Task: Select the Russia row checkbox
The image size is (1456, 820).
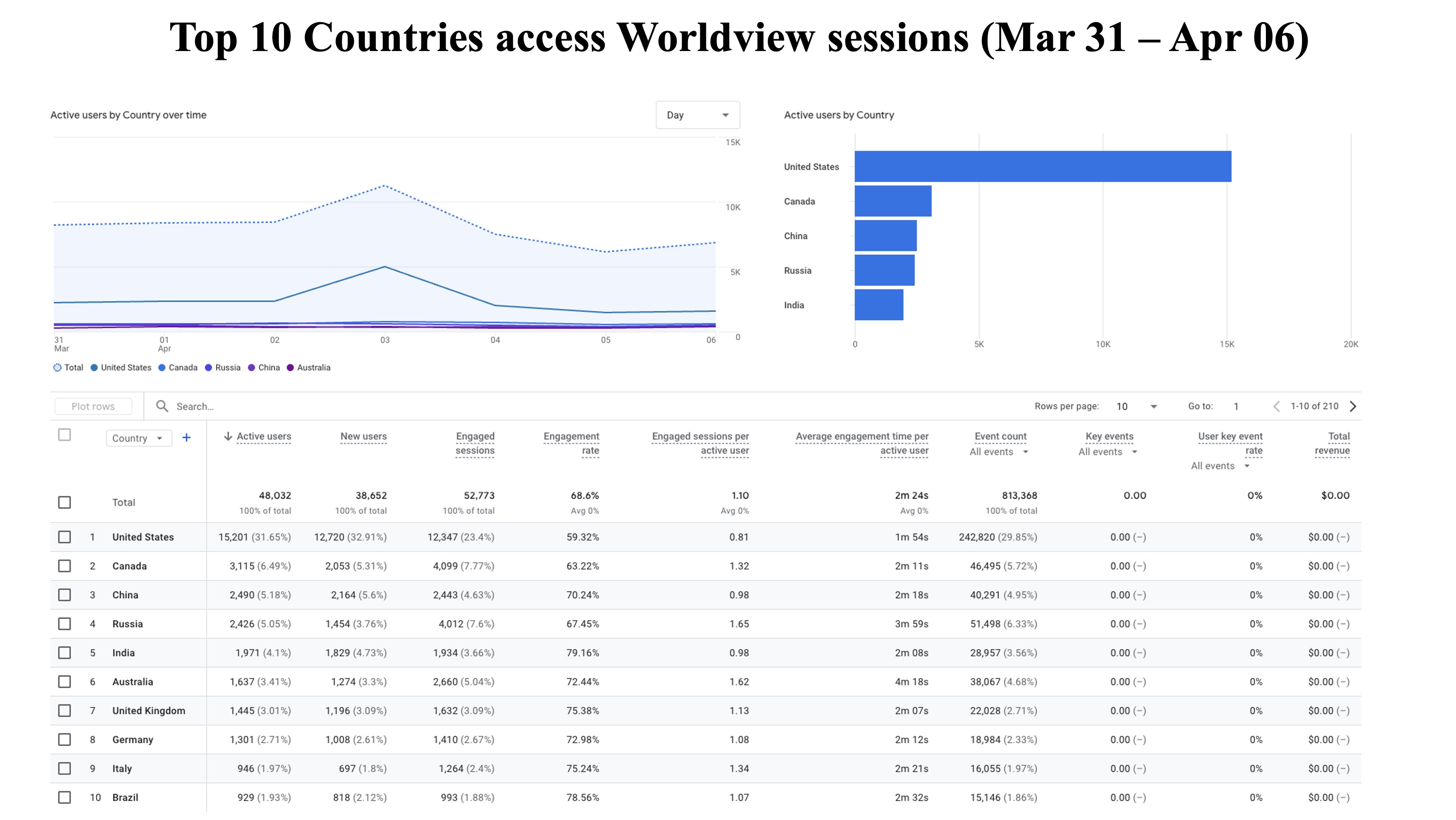Action: pos(65,624)
